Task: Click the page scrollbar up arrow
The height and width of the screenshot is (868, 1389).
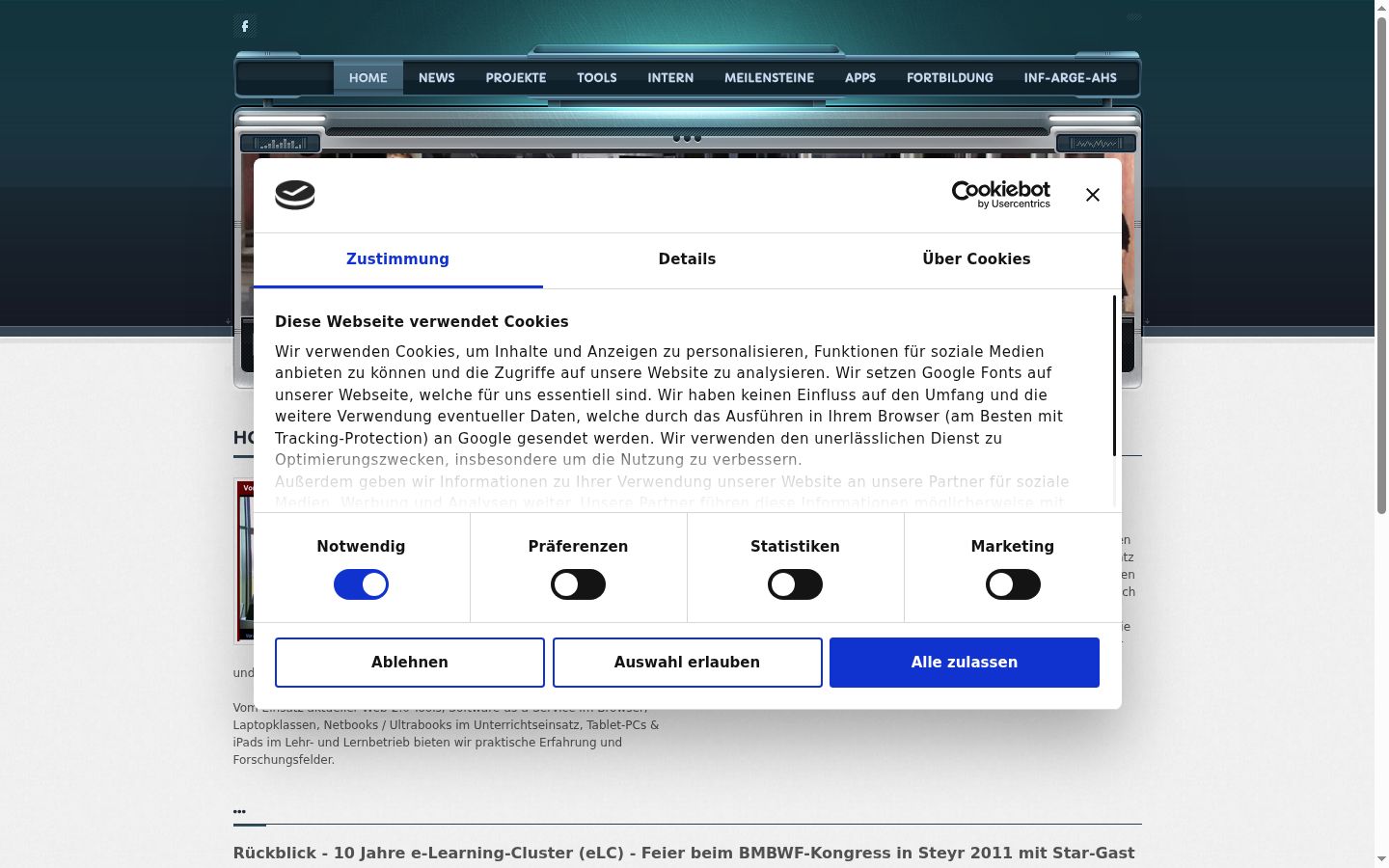Action: (1381, 8)
